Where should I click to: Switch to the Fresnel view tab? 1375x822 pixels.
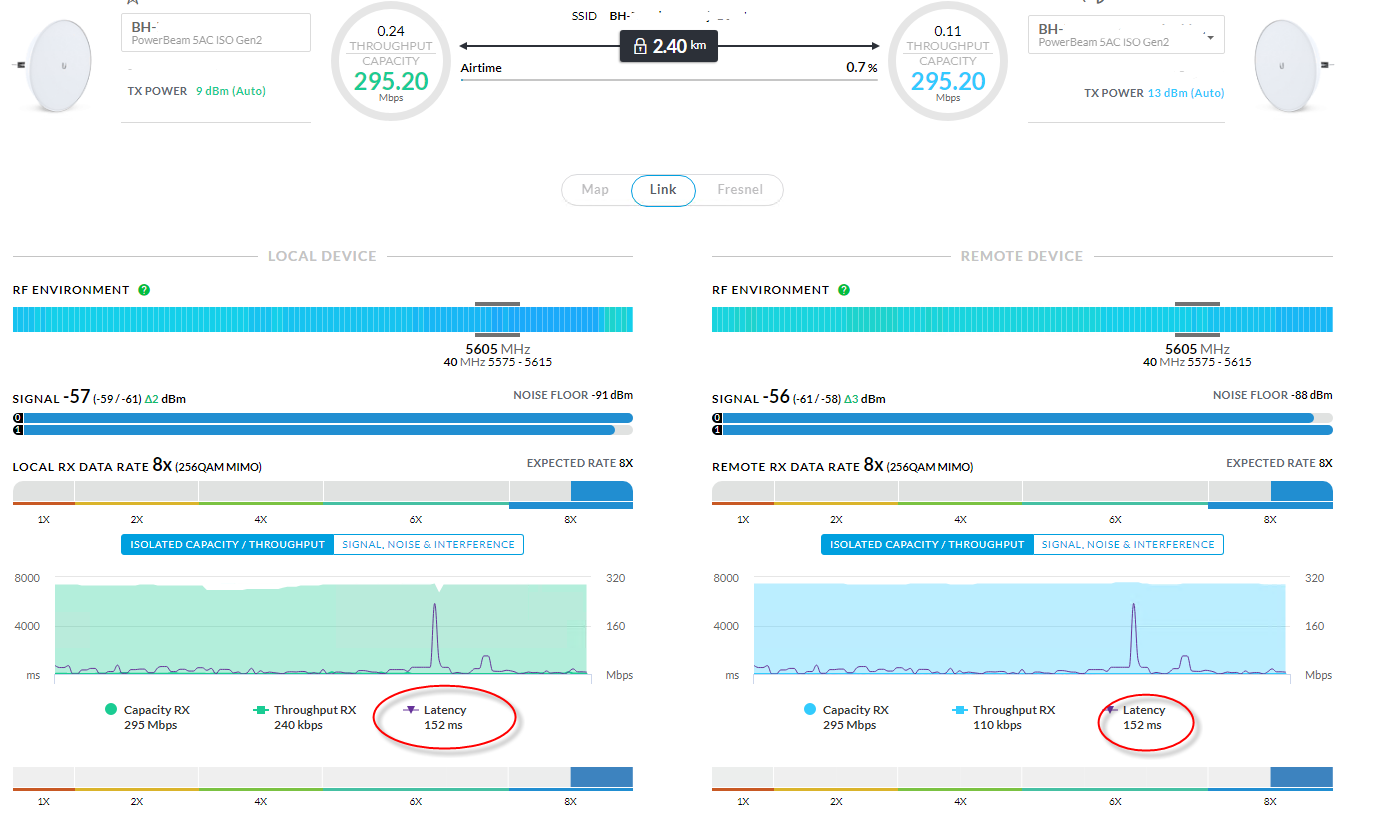pyautogui.click(x=740, y=190)
